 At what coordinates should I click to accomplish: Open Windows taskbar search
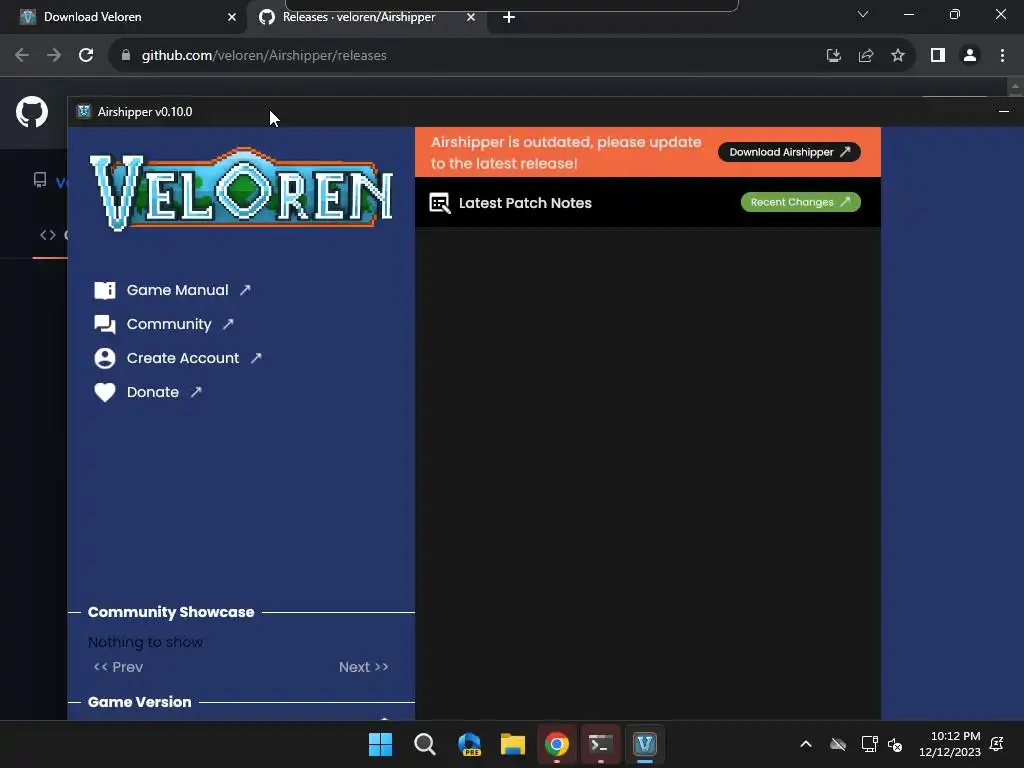point(425,744)
